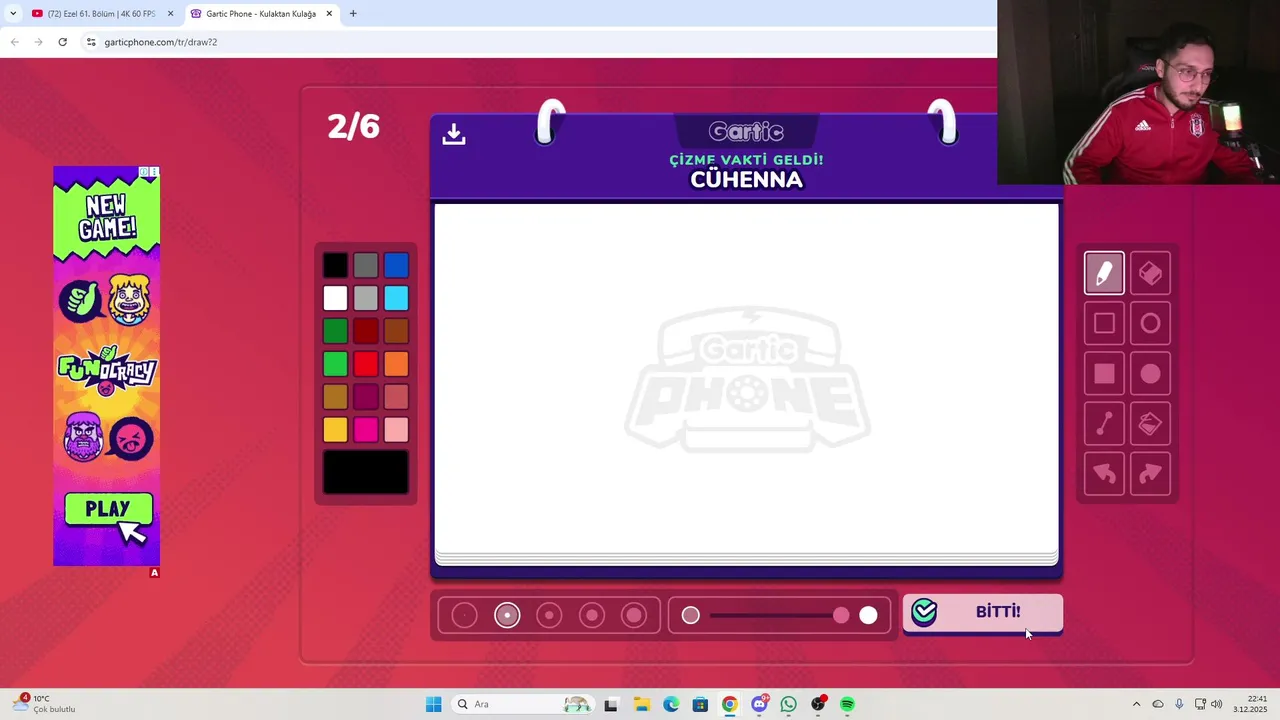Click the Task View taskbar icon

pos(611,704)
